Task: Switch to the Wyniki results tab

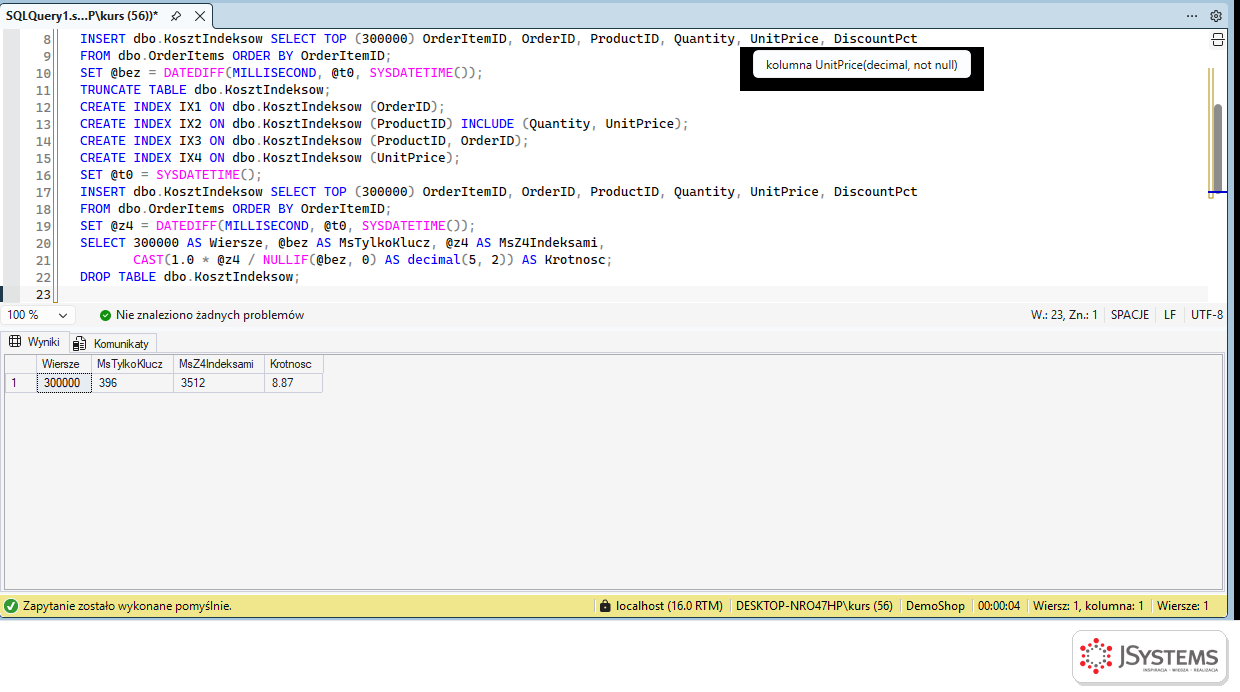Action: 35,342
